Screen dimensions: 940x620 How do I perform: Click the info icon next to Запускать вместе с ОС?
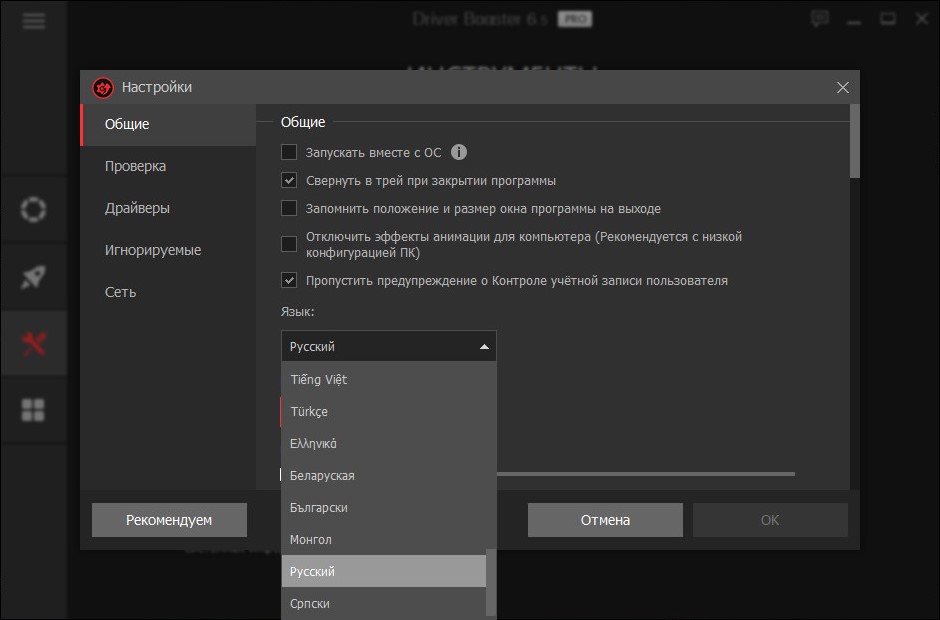459,153
